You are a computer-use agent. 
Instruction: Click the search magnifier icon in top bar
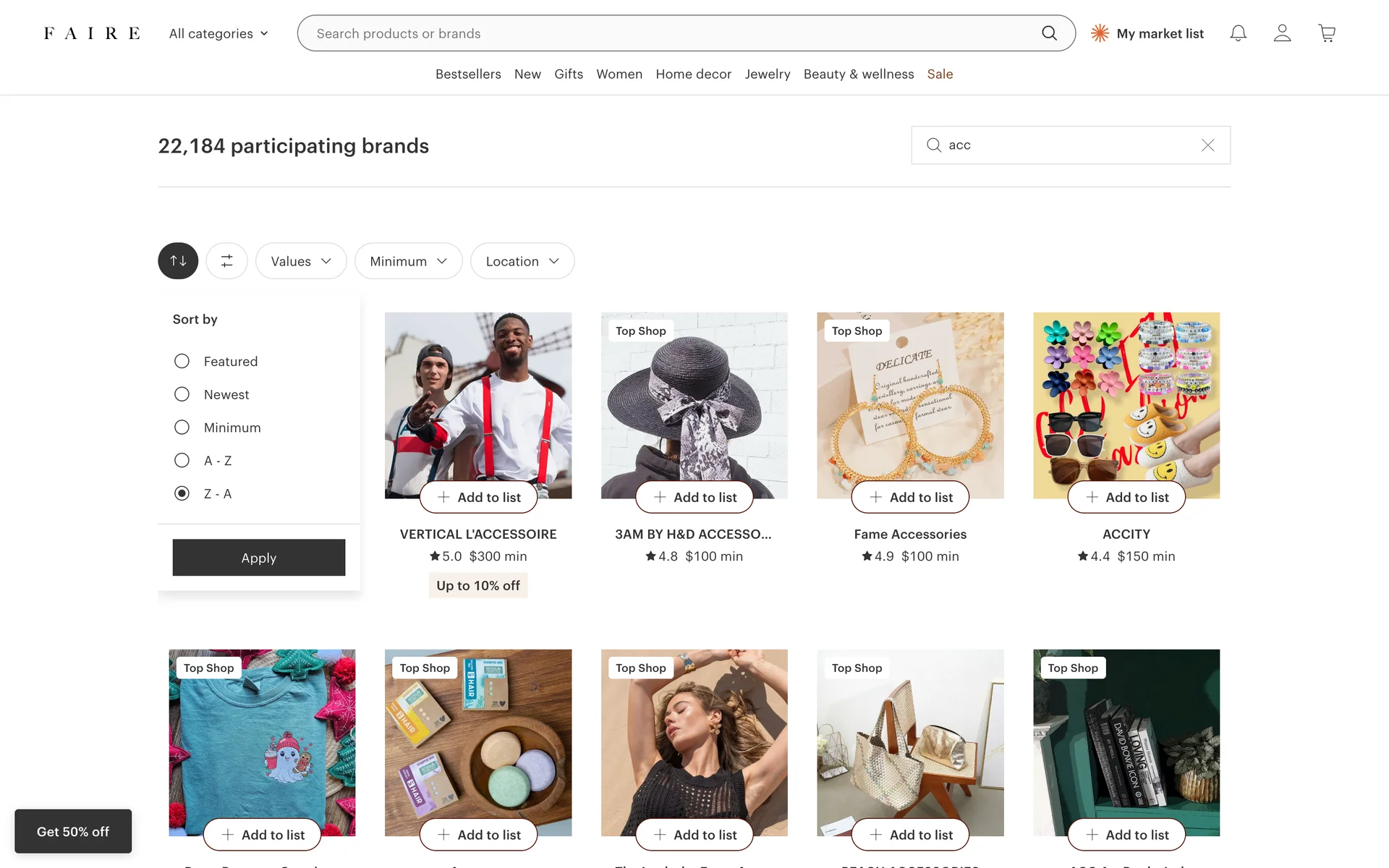coord(1049,33)
